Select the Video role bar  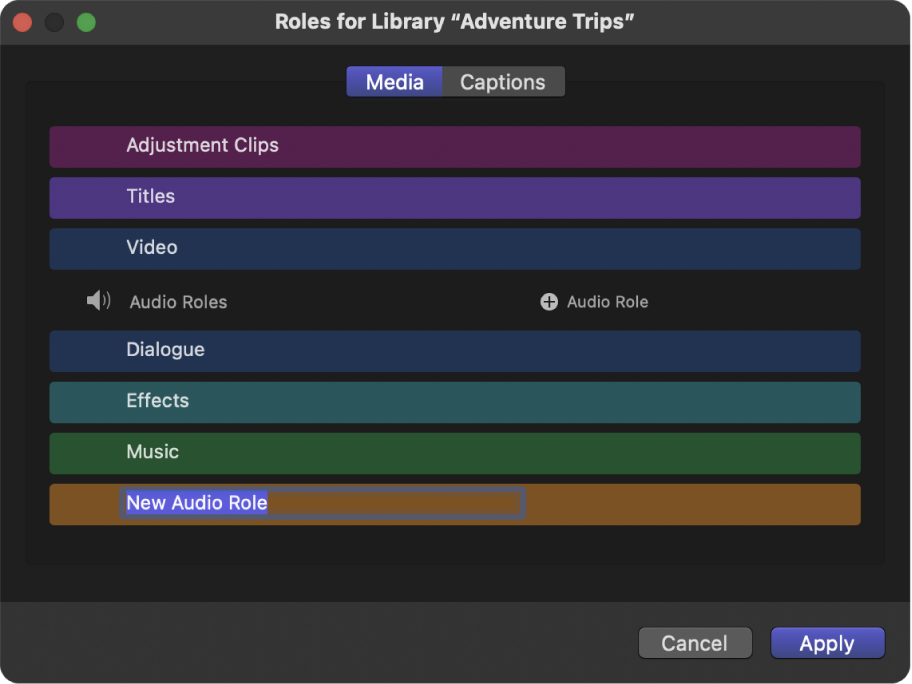coord(455,248)
